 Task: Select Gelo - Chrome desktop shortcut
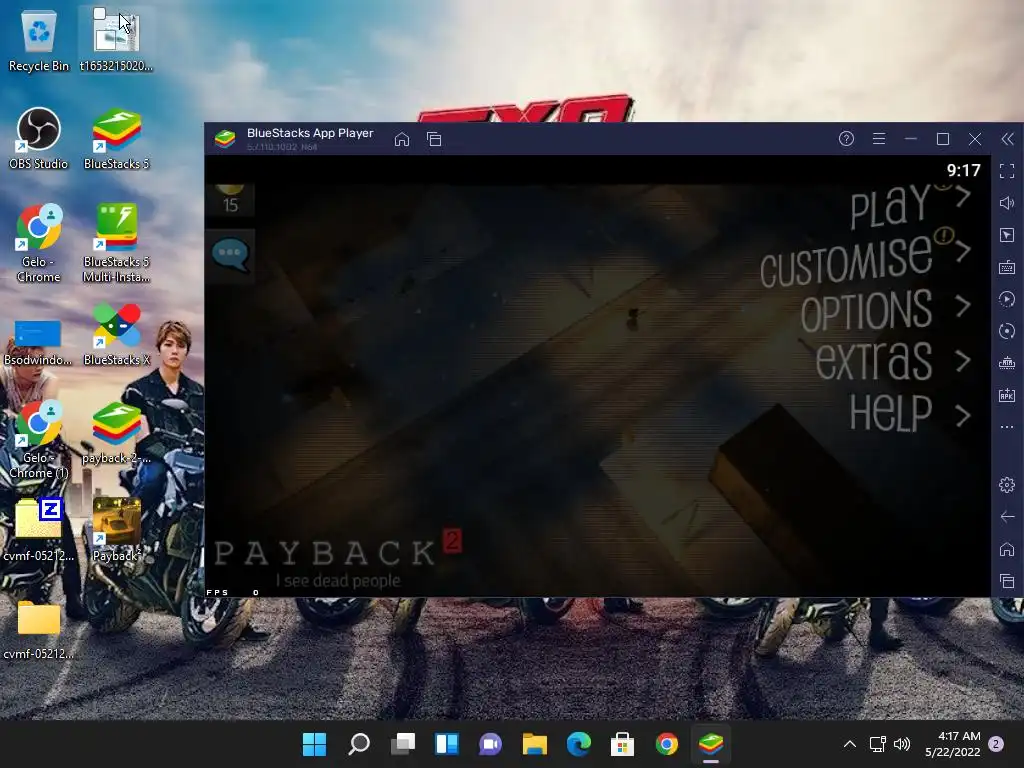pyautogui.click(x=39, y=243)
